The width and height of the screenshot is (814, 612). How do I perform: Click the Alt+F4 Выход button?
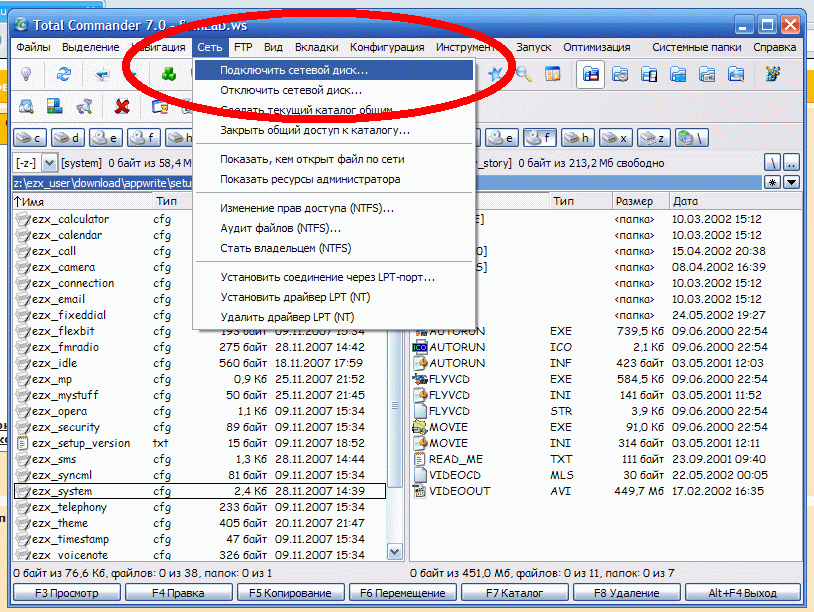pos(742,593)
